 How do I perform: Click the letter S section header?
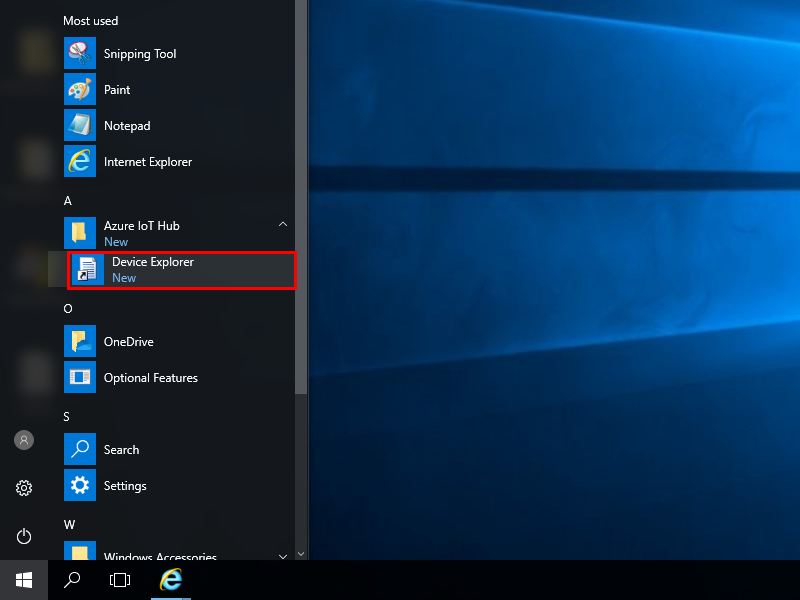(67, 417)
